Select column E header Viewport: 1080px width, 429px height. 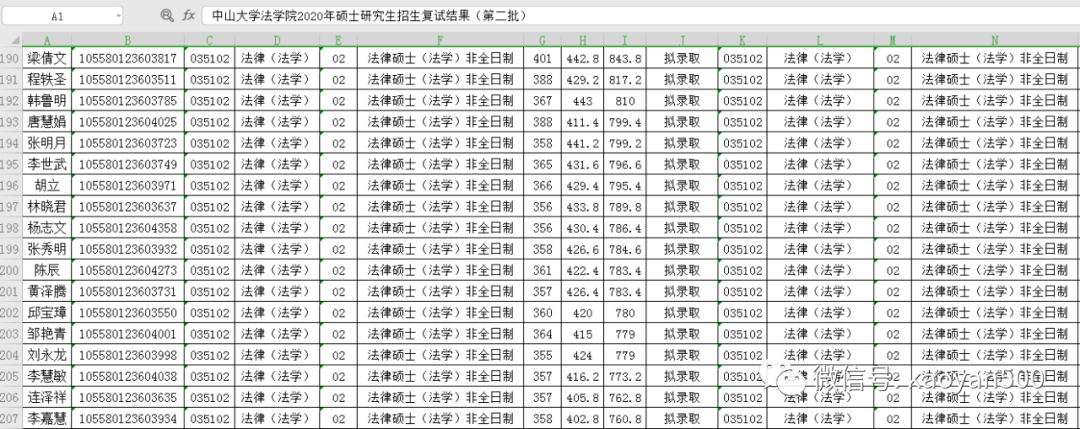(339, 41)
